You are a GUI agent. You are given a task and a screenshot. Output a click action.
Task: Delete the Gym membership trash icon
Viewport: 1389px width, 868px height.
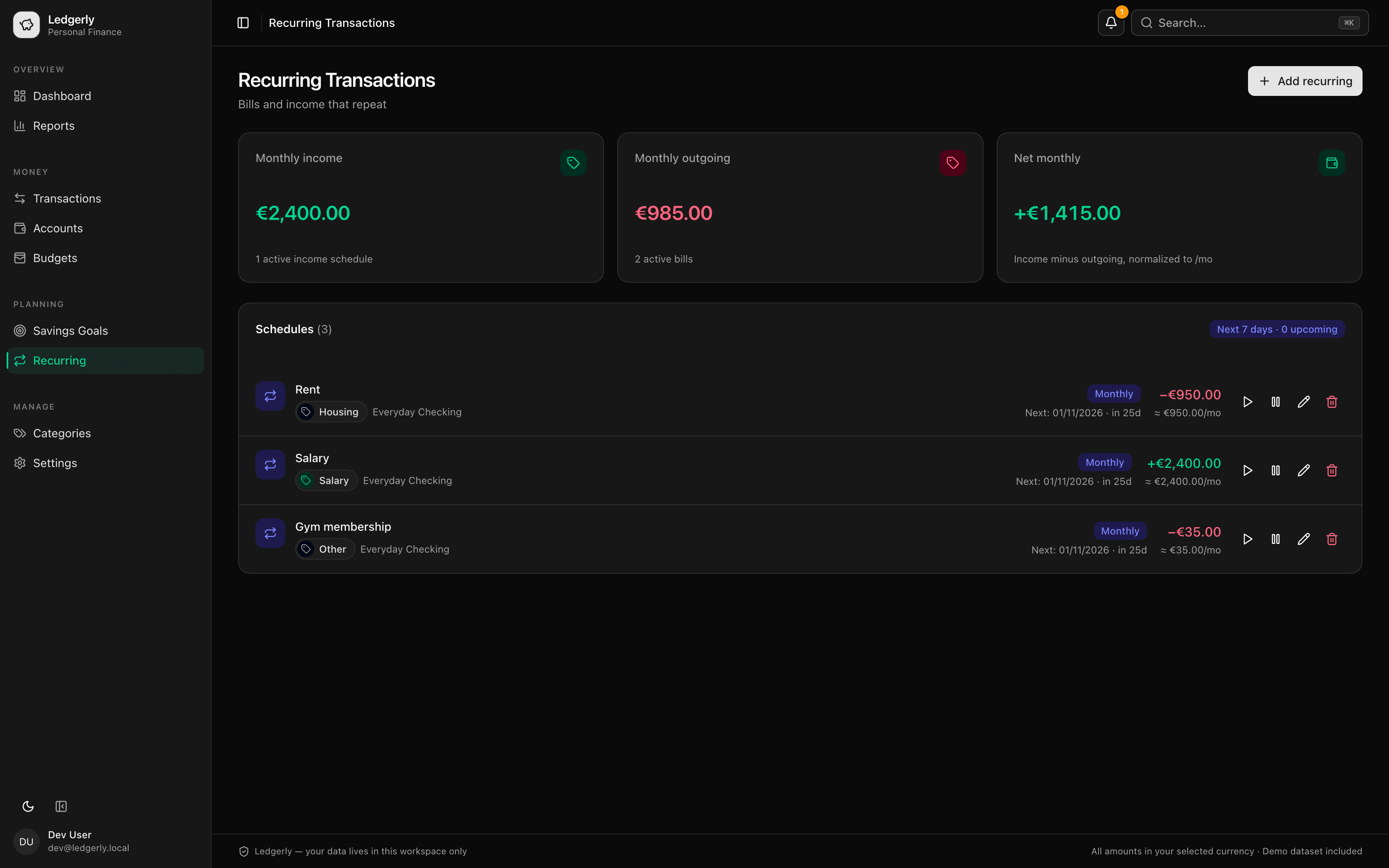coord(1332,539)
